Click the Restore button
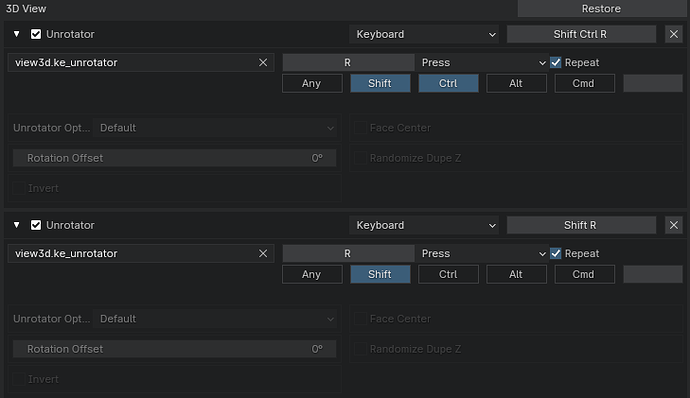The width and height of the screenshot is (690, 398). [602, 9]
